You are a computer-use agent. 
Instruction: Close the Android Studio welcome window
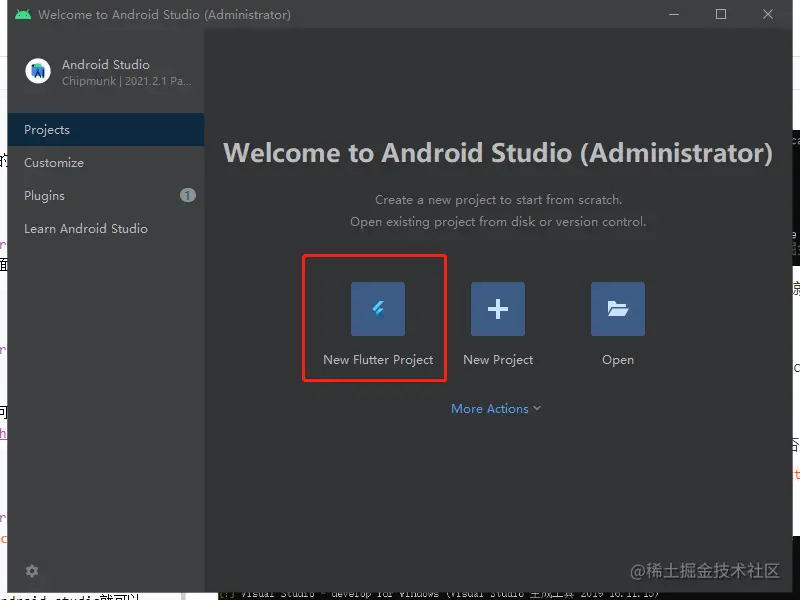pos(768,14)
